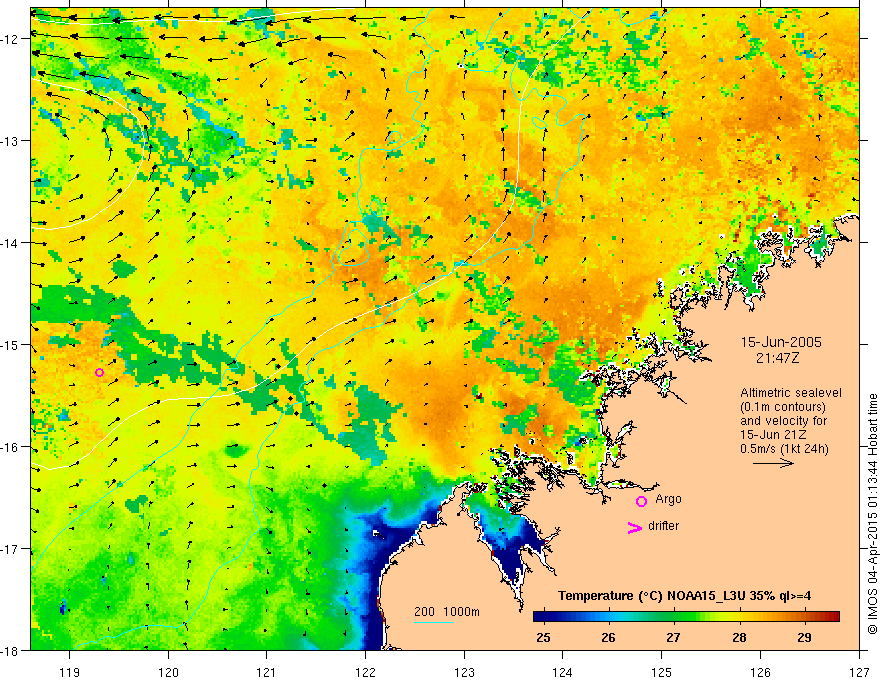Click the '(0.1m contours)' text
880x680 pixels.
783,407
